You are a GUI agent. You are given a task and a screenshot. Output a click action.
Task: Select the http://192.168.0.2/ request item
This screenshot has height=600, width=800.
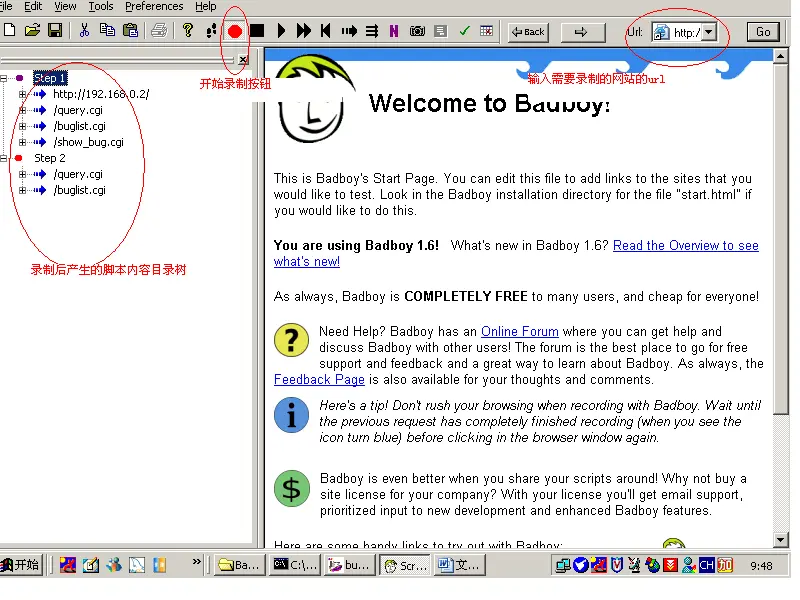coord(101,94)
